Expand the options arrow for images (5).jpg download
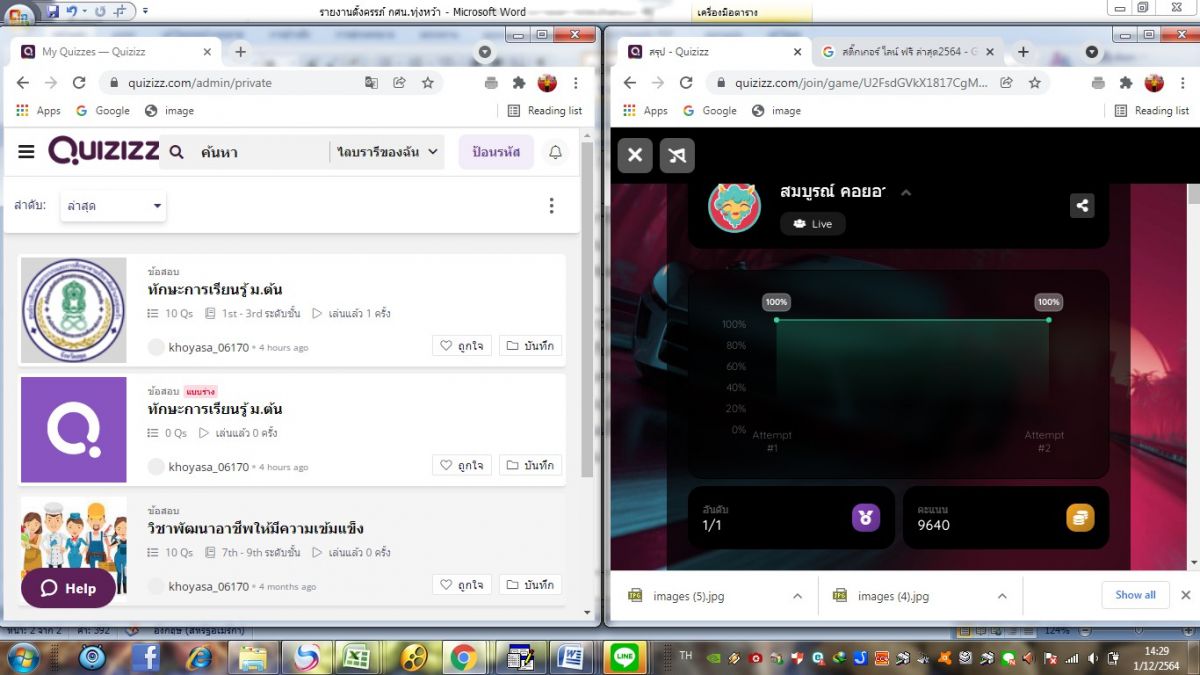 pos(797,596)
